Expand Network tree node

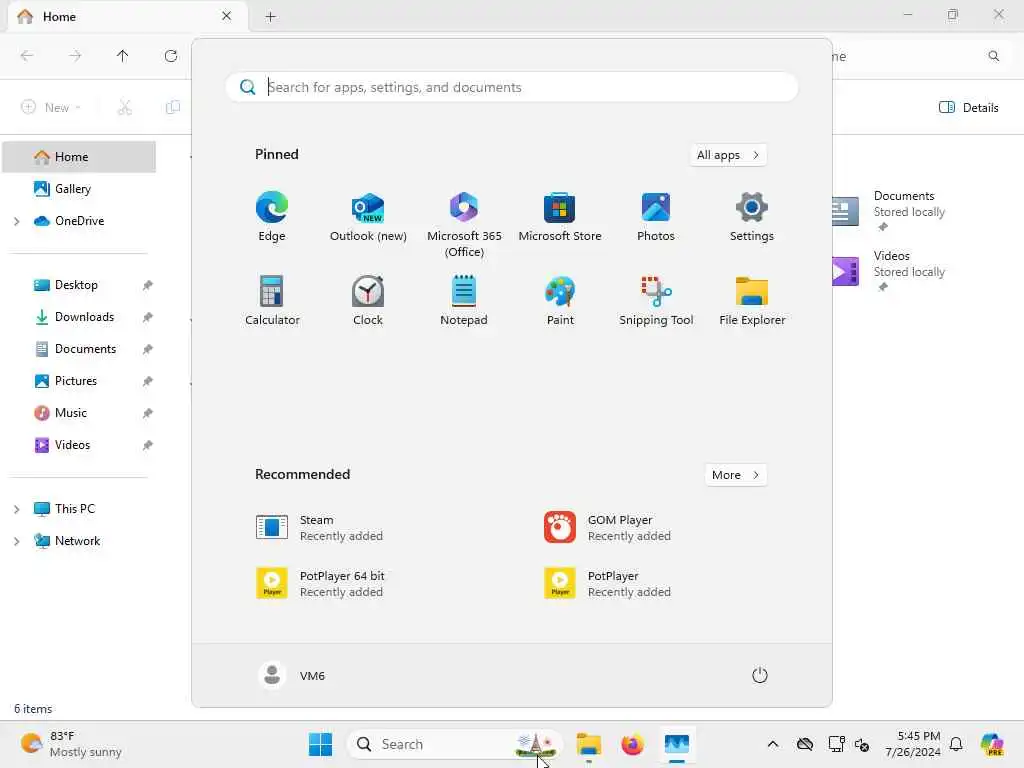click(16, 541)
